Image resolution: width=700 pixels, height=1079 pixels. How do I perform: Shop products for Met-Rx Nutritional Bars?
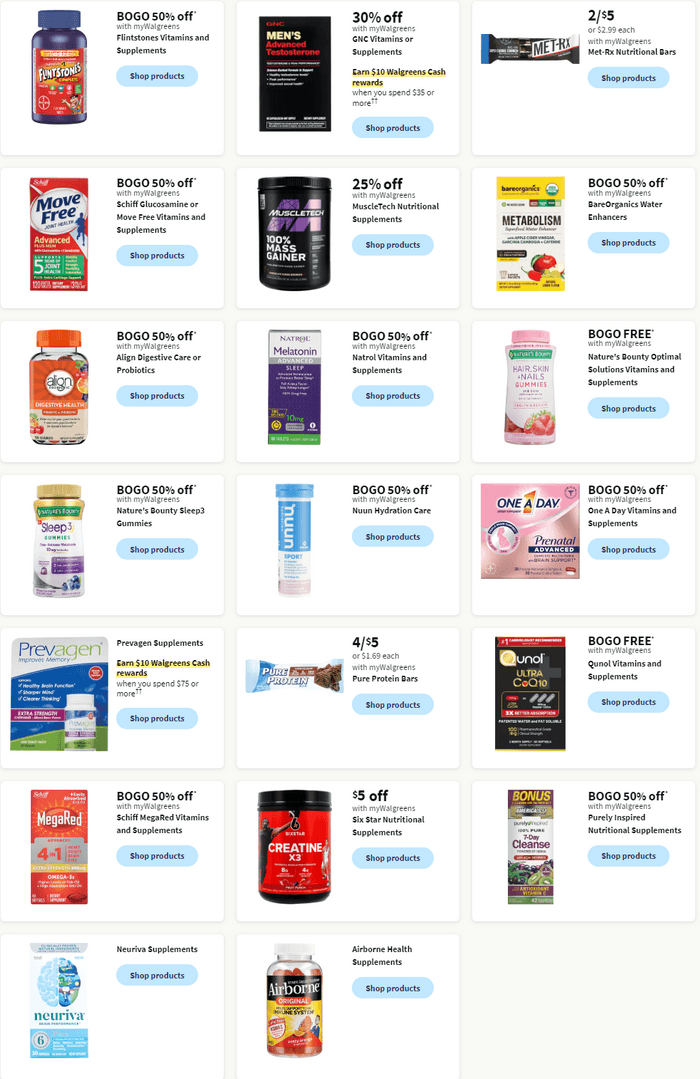[x=628, y=78]
